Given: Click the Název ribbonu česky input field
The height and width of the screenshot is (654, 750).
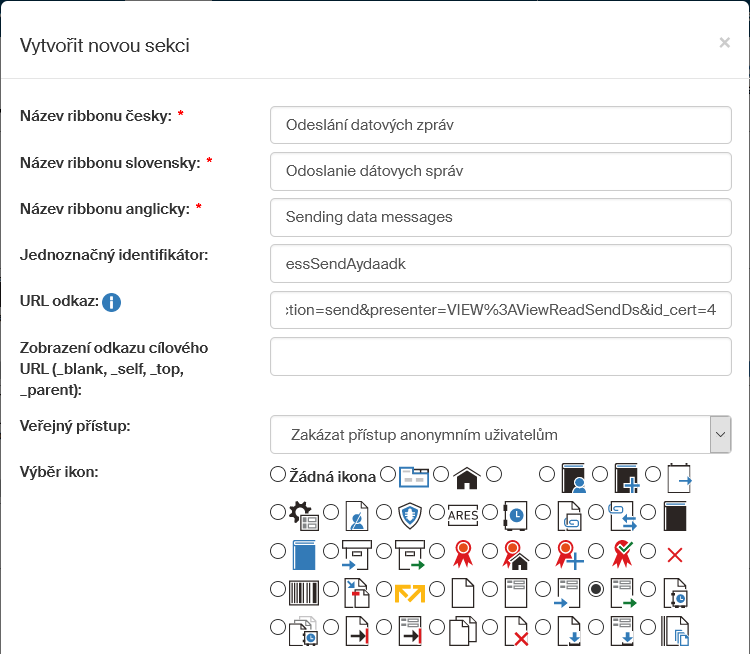Looking at the screenshot, I should [500, 125].
